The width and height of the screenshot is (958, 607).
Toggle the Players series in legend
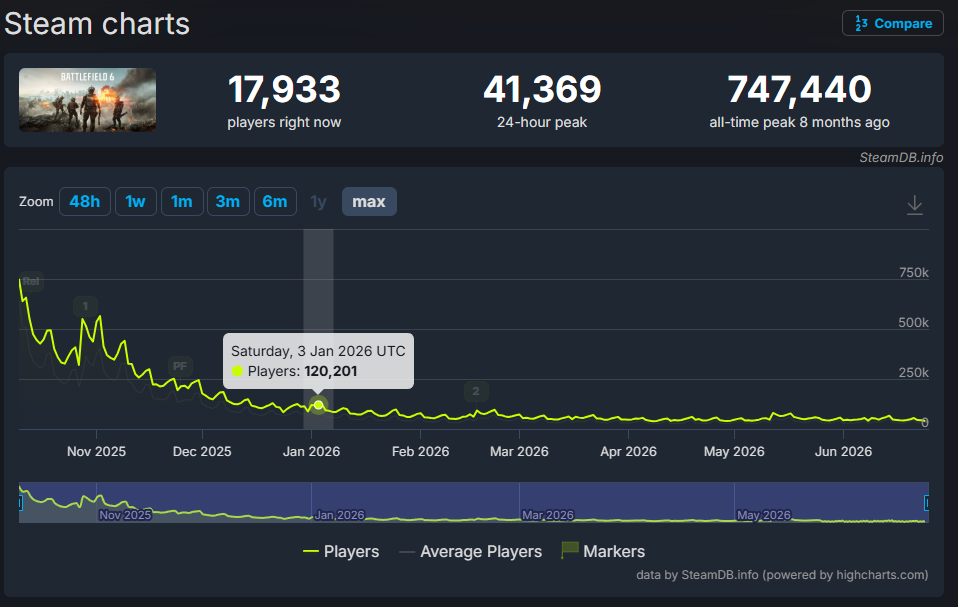tap(341, 551)
